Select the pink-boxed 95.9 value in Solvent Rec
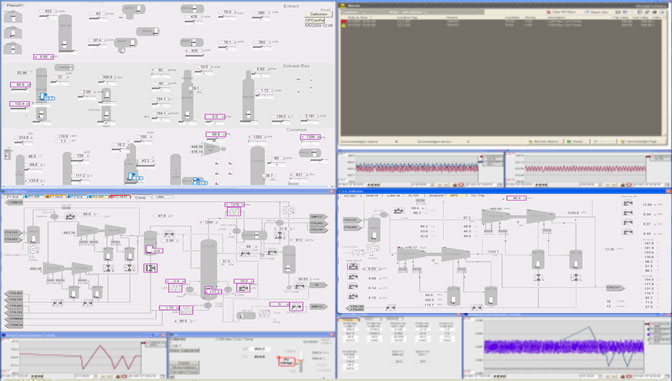Screen dimensions: 672x381 (x=21, y=85)
